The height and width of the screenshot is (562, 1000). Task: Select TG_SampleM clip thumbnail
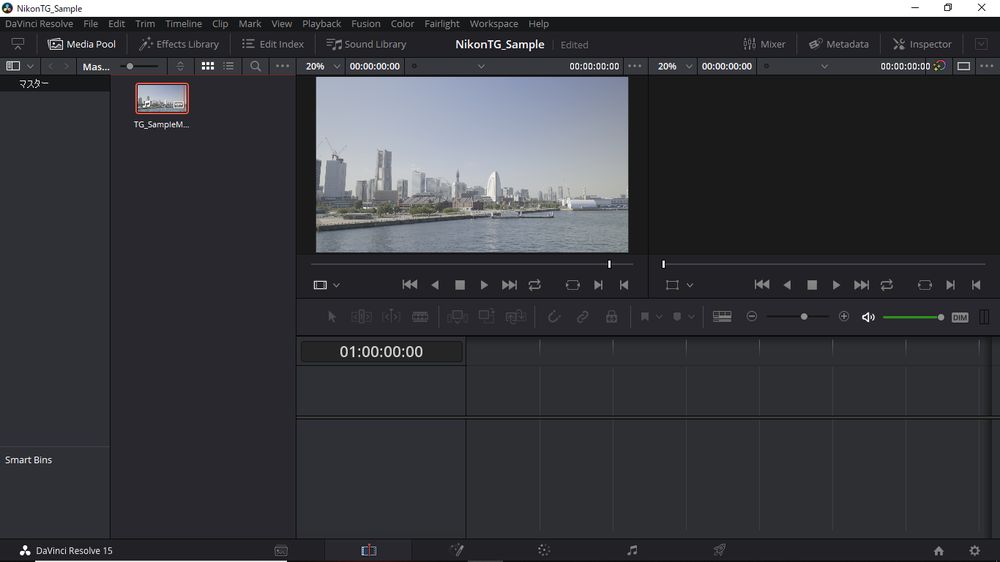[162, 98]
